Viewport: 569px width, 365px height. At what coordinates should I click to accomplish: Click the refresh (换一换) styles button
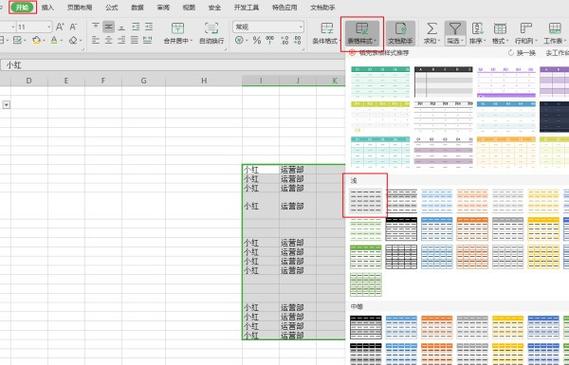[x=522, y=53]
